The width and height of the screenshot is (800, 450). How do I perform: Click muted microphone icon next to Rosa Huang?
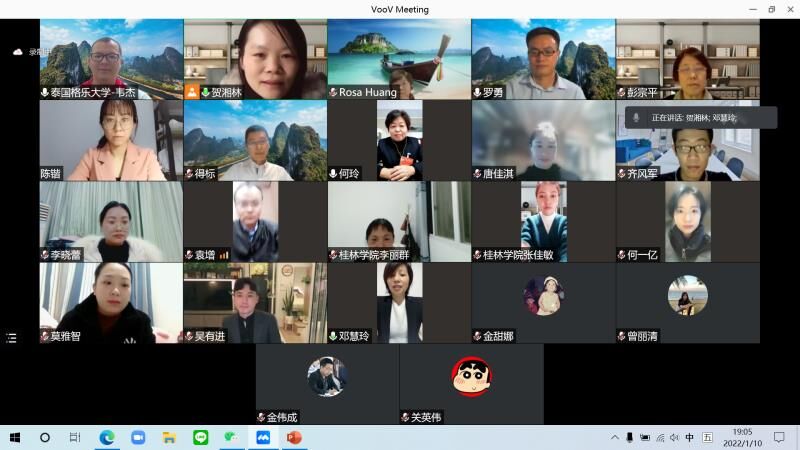point(333,93)
